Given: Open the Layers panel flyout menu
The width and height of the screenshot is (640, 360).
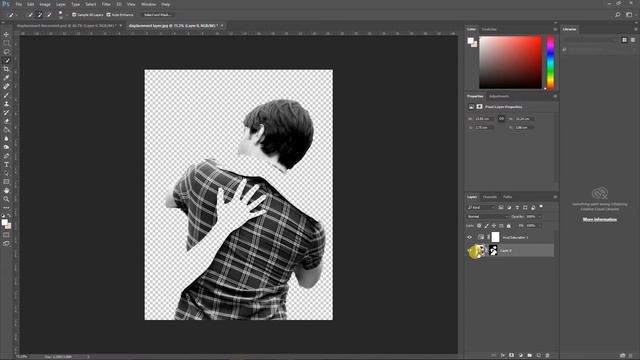Looking at the screenshot, I should (555, 197).
